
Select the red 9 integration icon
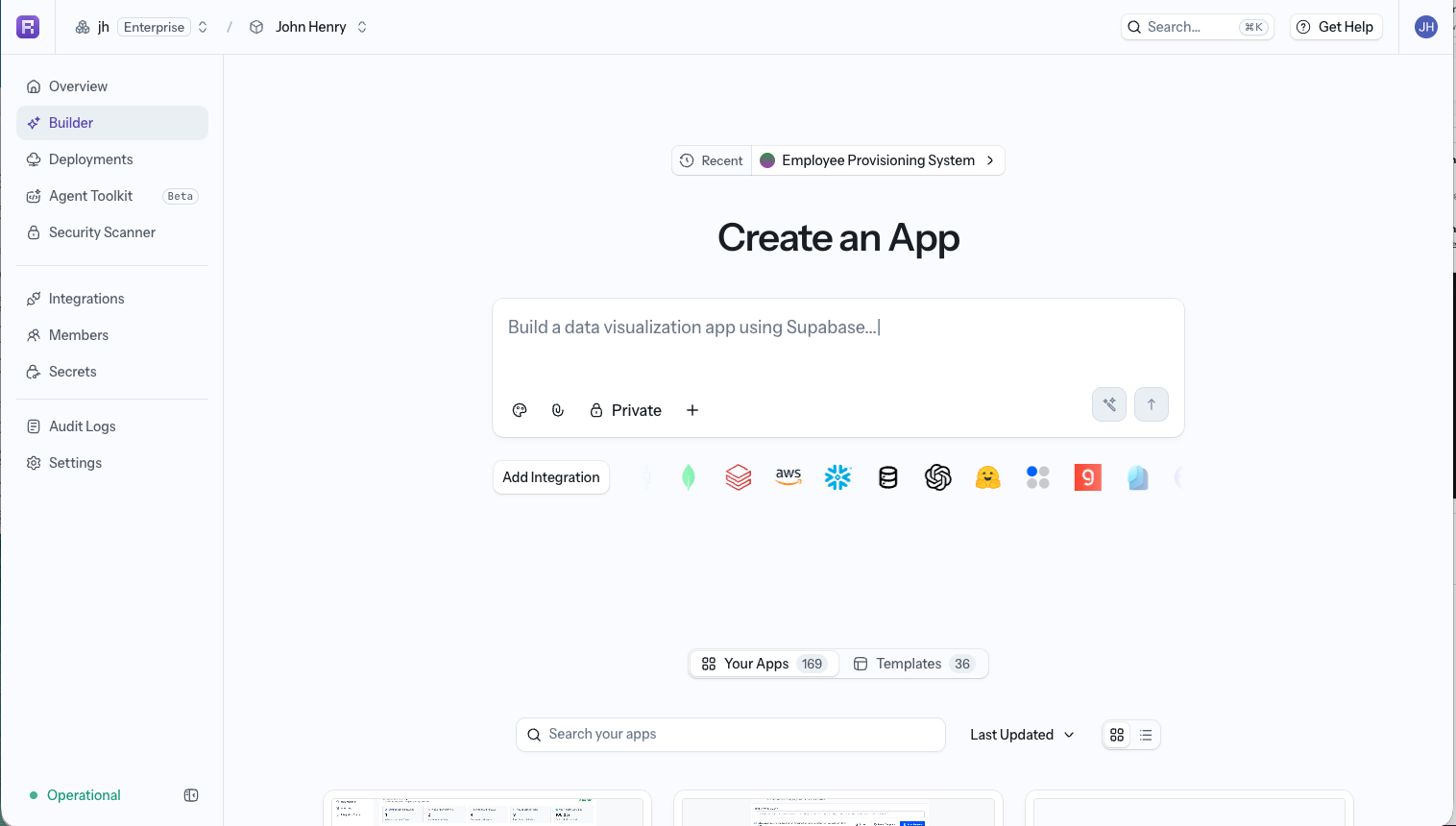coord(1088,477)
